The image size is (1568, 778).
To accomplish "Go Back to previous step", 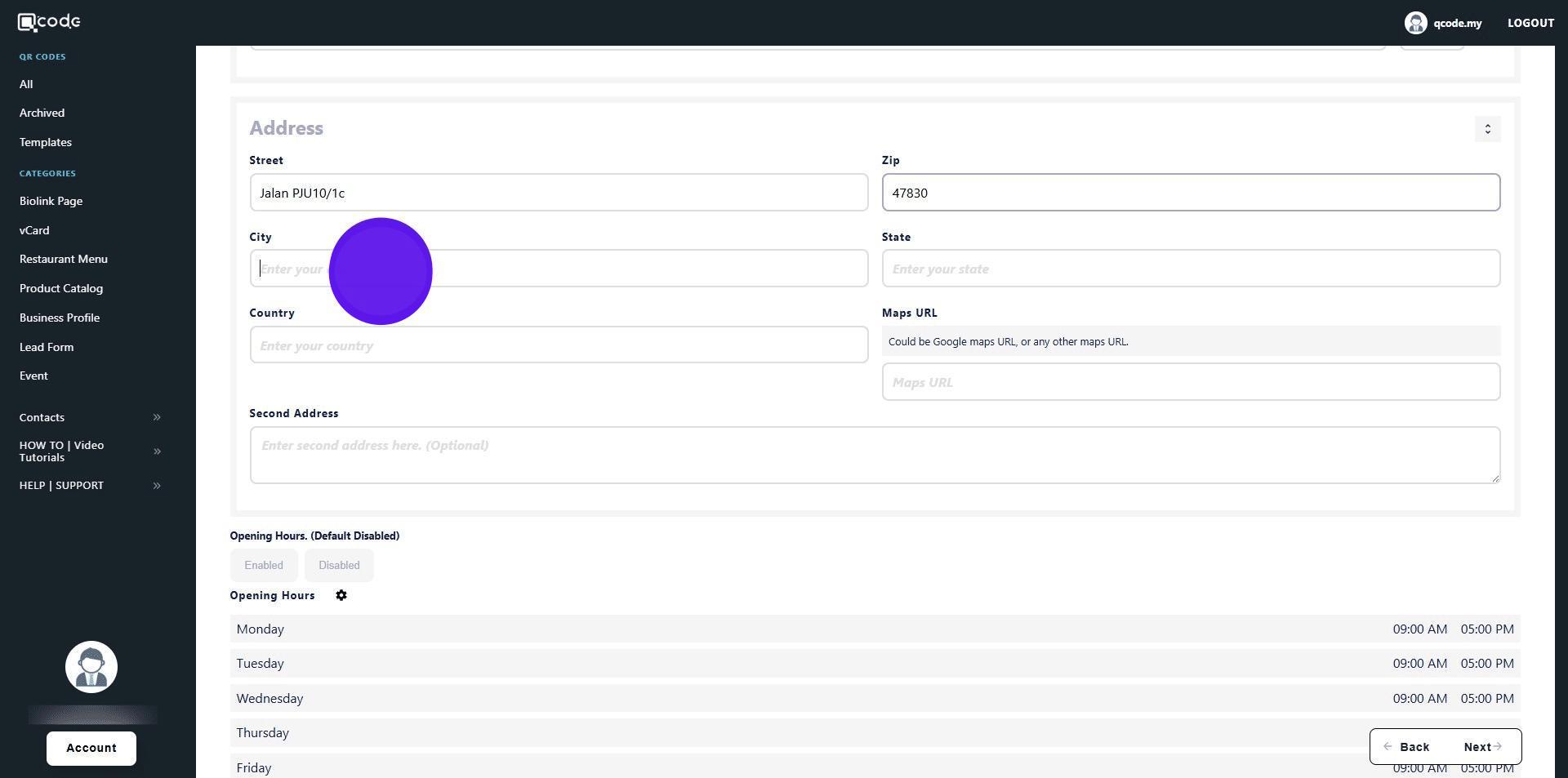I will point(1406,747).
